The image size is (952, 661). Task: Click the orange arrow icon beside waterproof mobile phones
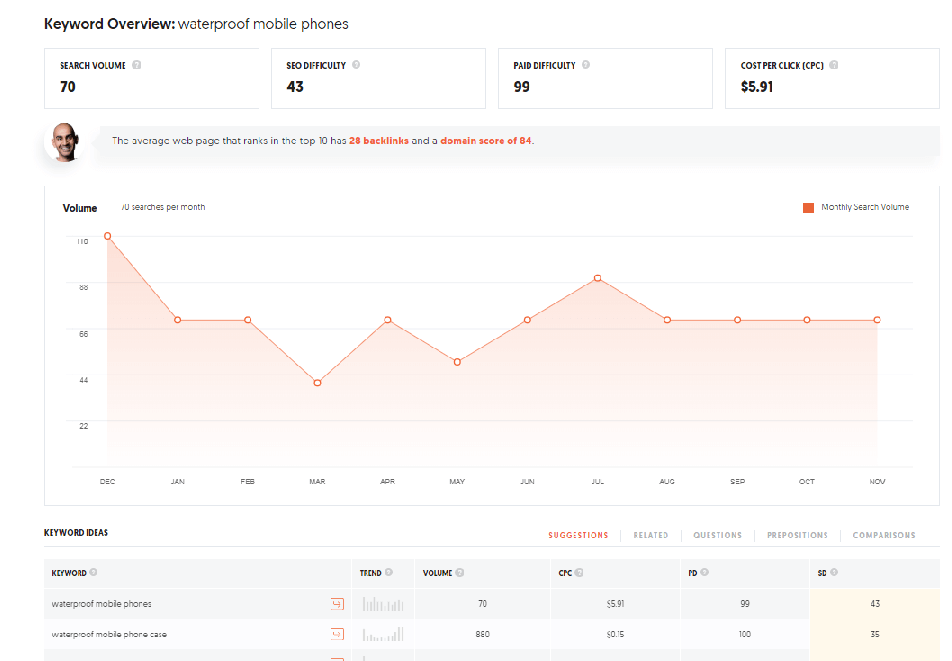coord(337,603)
